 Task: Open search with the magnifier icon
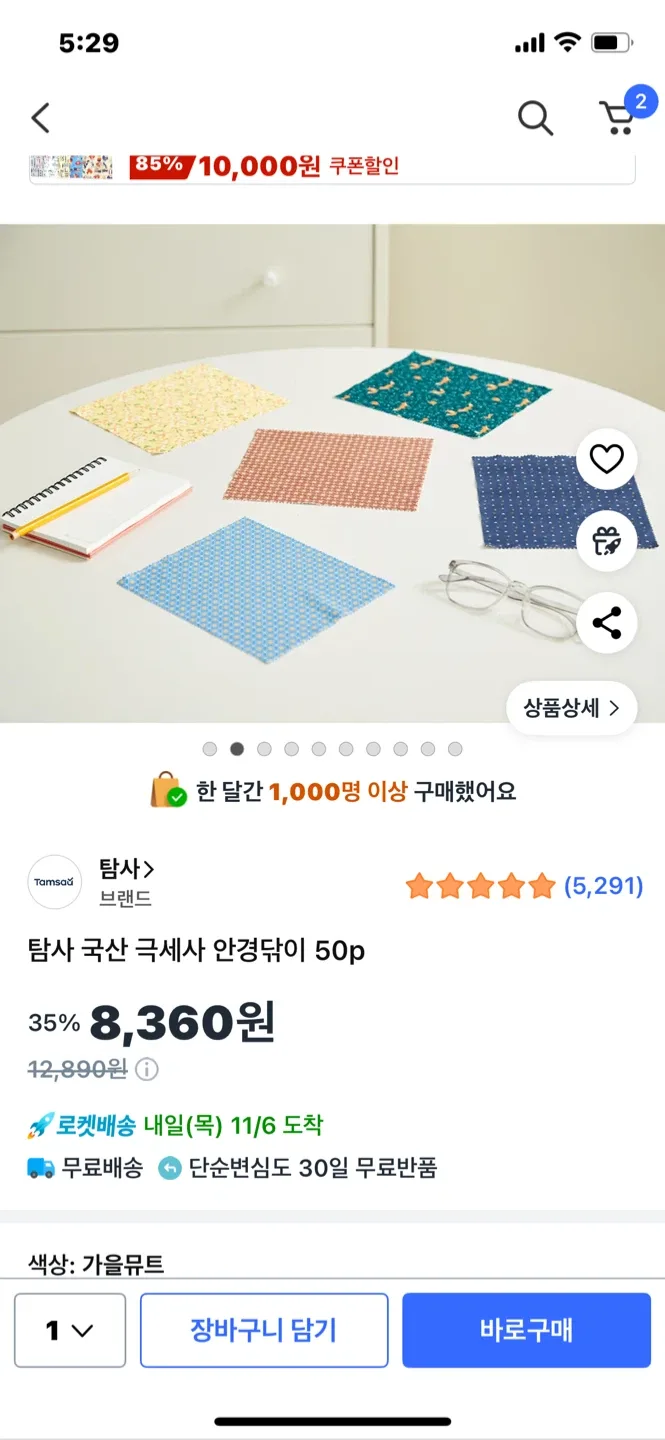[x=535, y=118]
